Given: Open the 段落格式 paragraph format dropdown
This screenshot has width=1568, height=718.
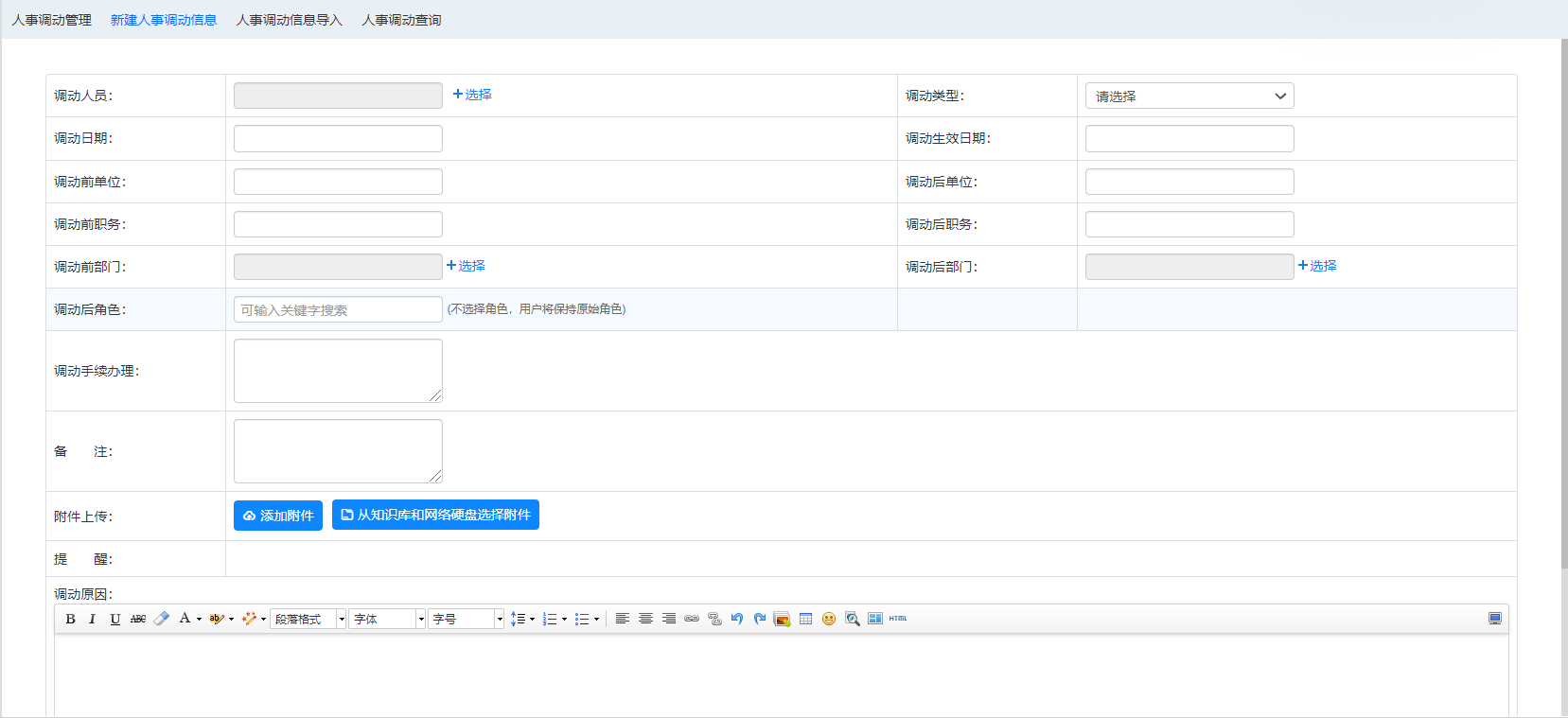Looking at the screenshot, I should tap(308, 619).
